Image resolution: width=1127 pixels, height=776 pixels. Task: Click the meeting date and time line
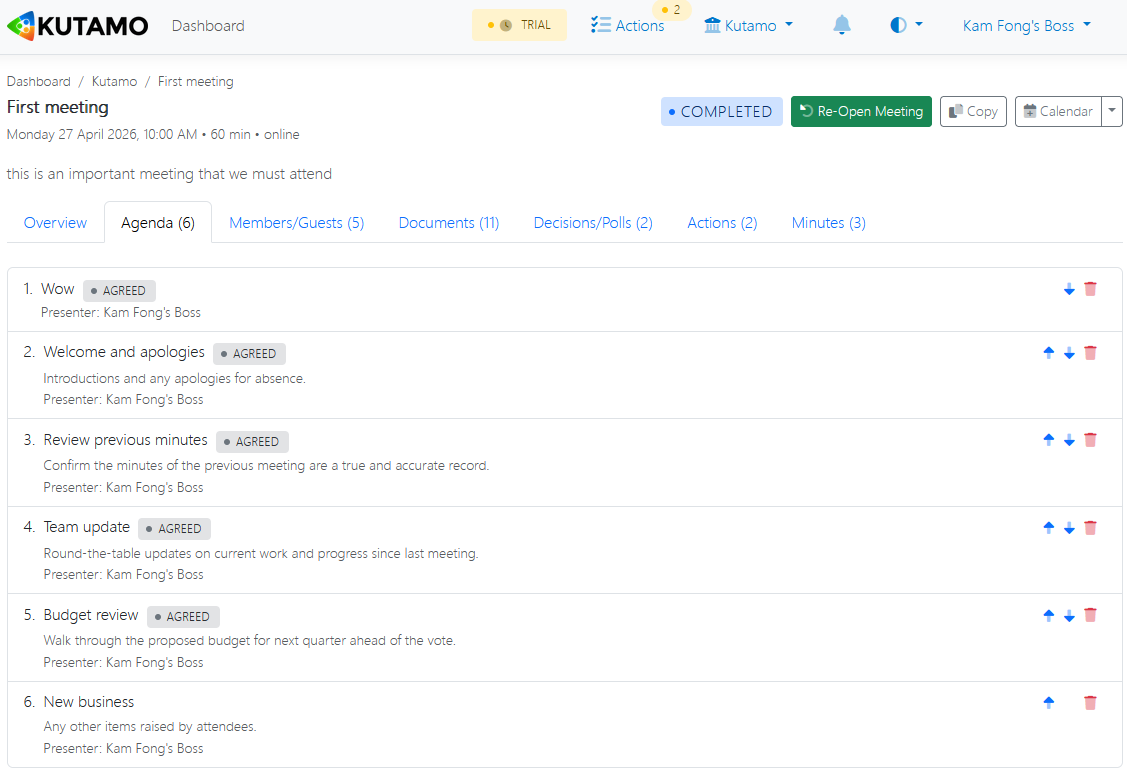point(152,134)
